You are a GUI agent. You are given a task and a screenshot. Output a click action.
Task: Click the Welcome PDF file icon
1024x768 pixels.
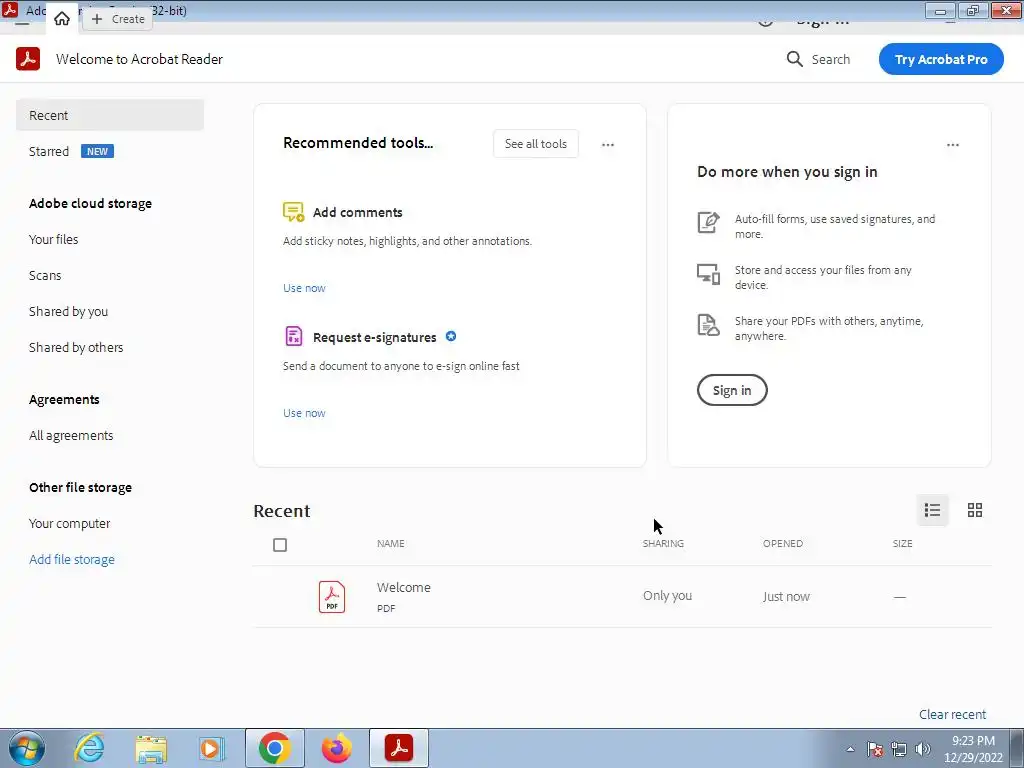pyautogui.click(x=332, y=597)
